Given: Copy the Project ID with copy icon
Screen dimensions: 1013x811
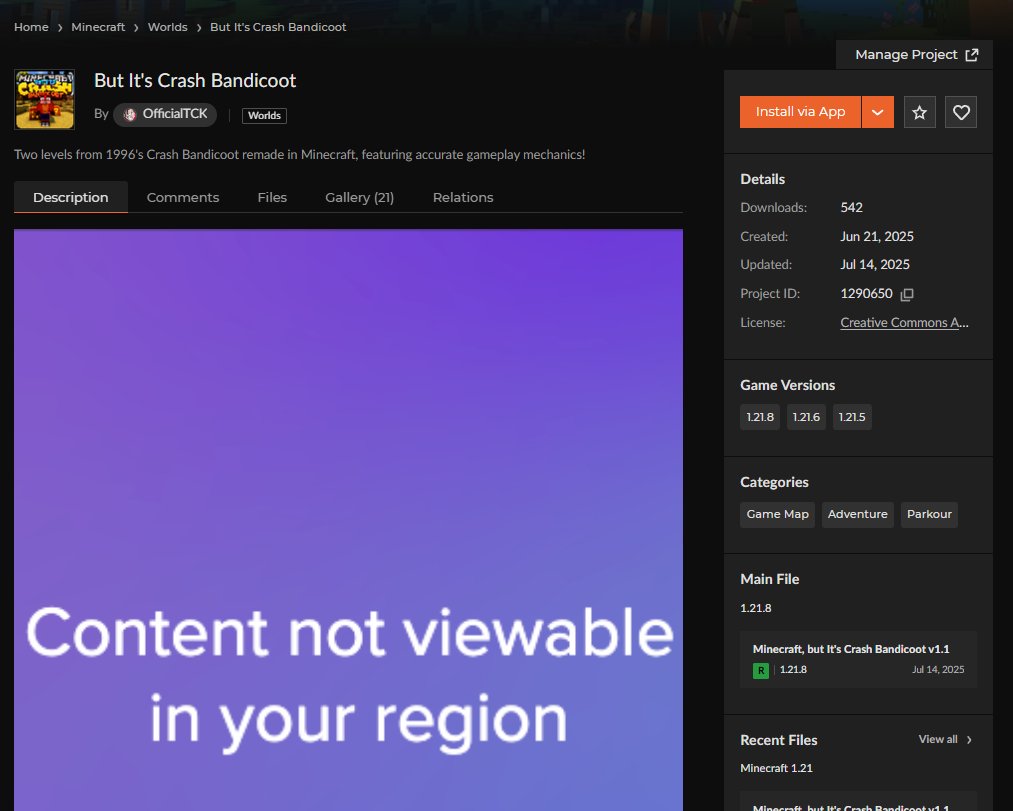Looking at the screenshot, I should click(907, 295).
